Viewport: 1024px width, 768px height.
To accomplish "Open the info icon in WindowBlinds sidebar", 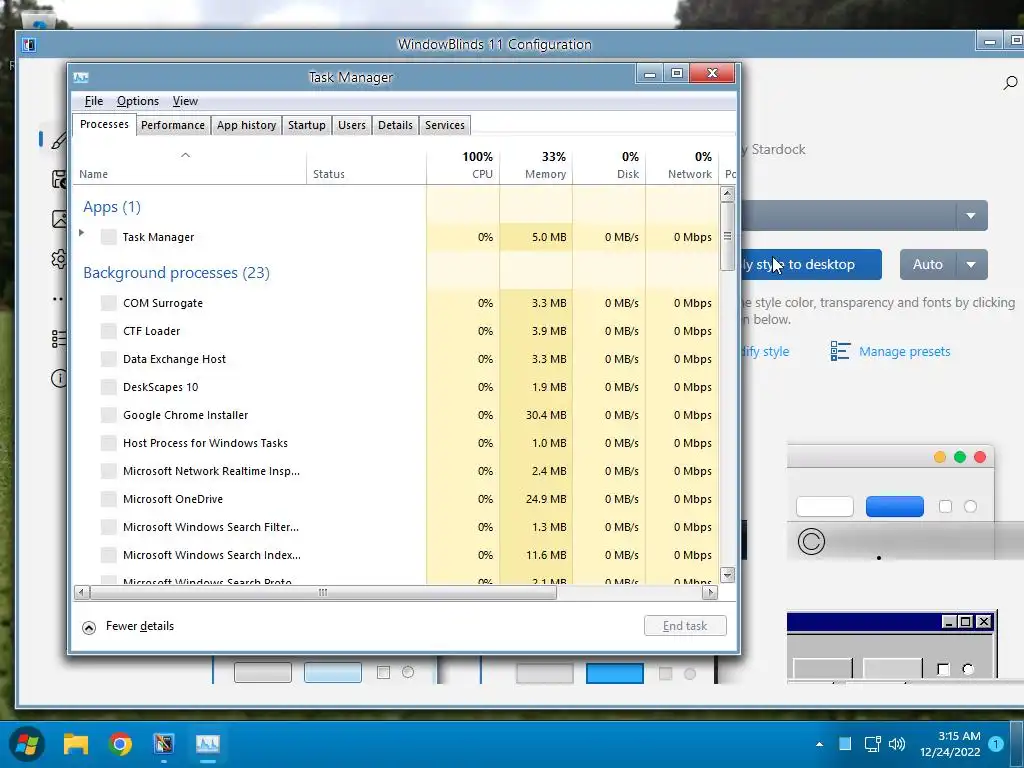I will point(59,378).
